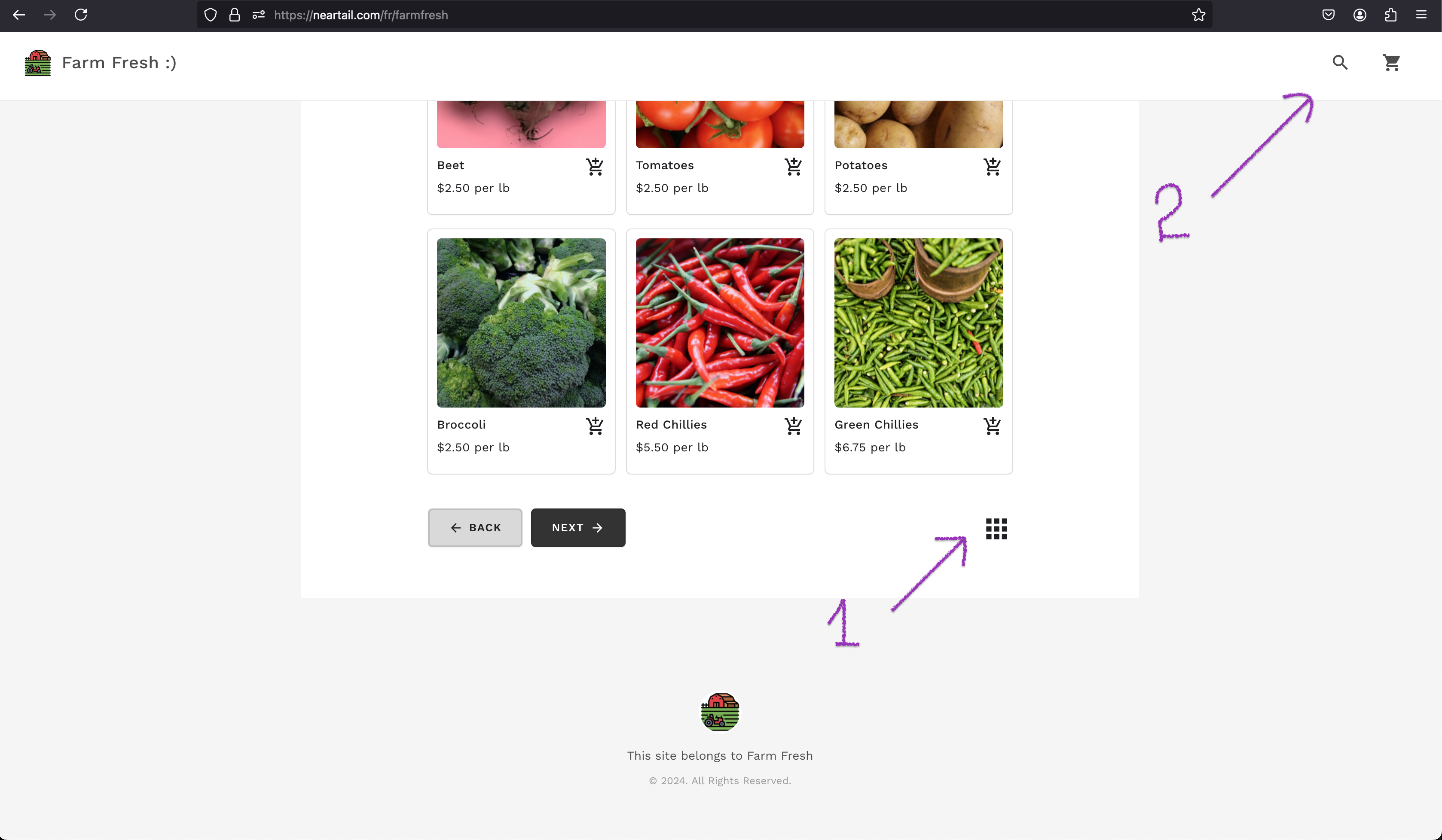
Task: Go to the NEXT products page
Action: pos(578,528)
